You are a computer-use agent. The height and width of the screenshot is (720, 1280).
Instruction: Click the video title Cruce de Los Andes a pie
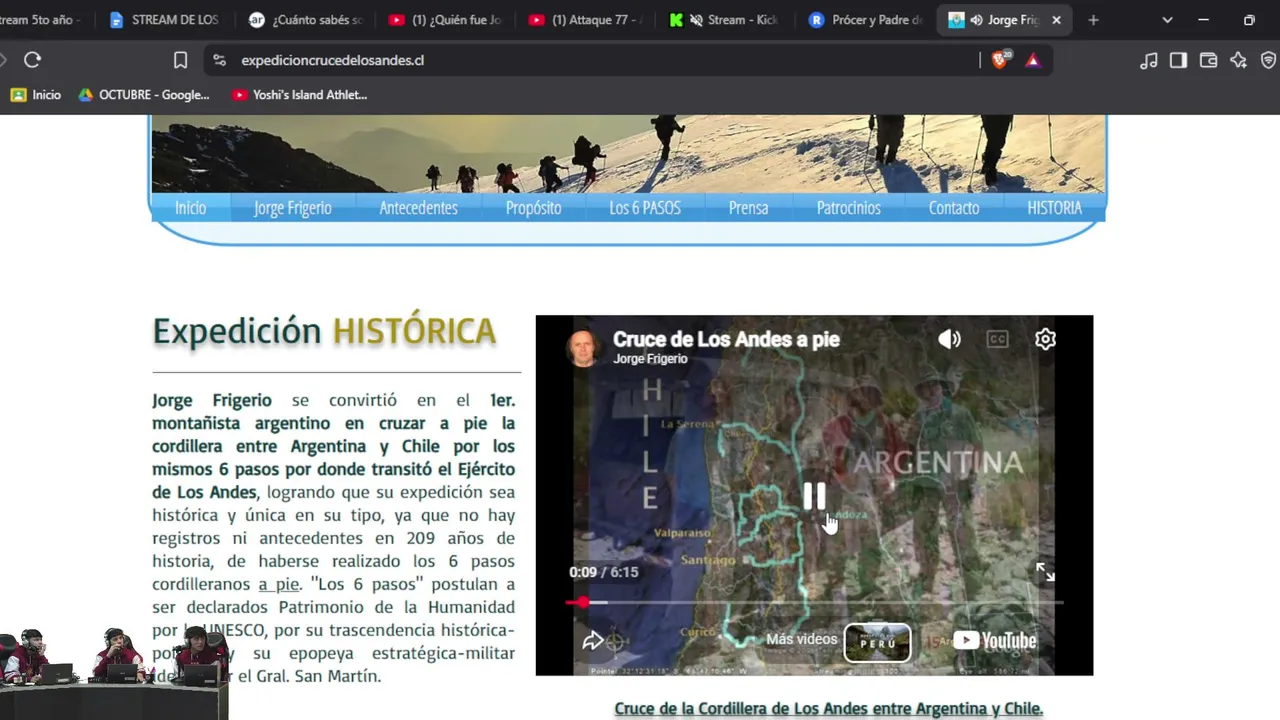point(726,339)
